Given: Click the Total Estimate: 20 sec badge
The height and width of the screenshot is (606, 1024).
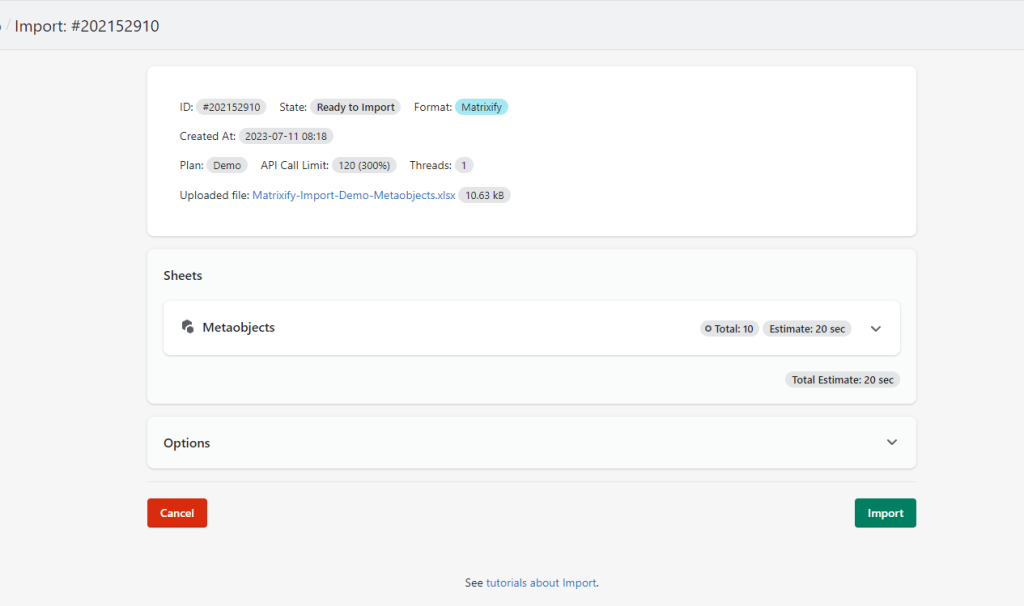Looking at the screenshot, I should pos(842,379).
